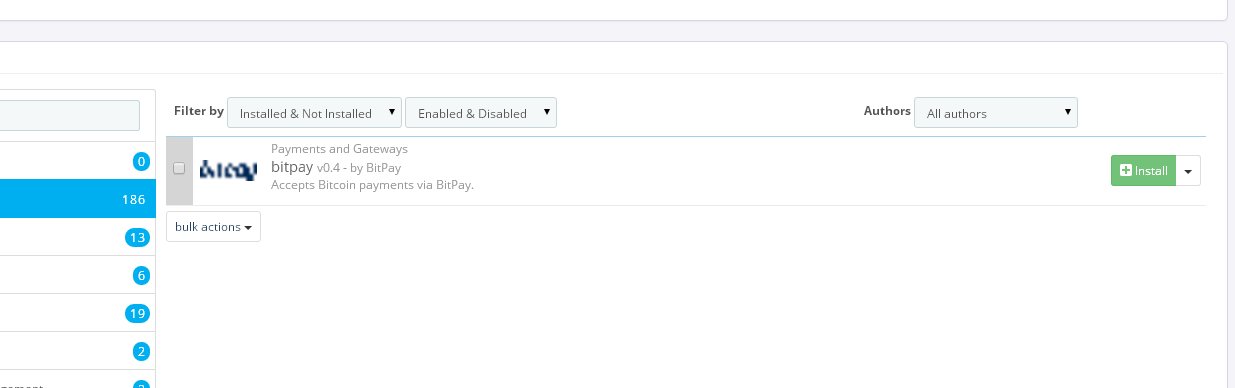
Task: Select the category showing 6 modules
Action: 78,275
